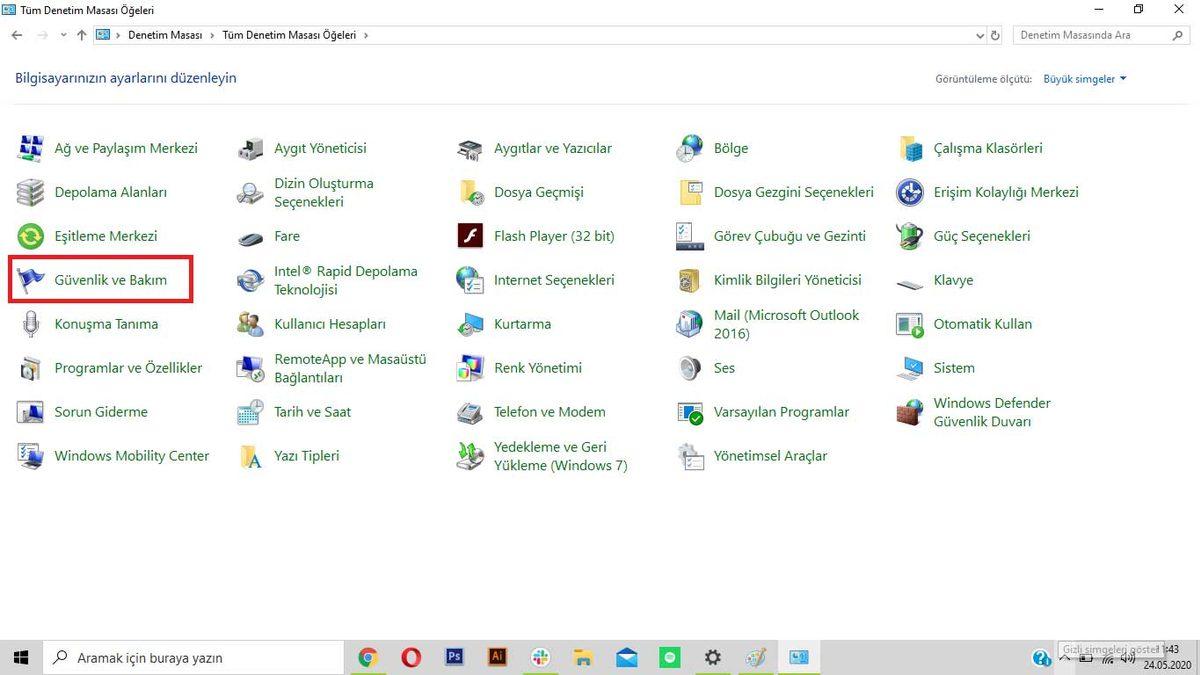Open Ses settings
The width and height of the screenshot is (1200, 675).
(725, 368)
